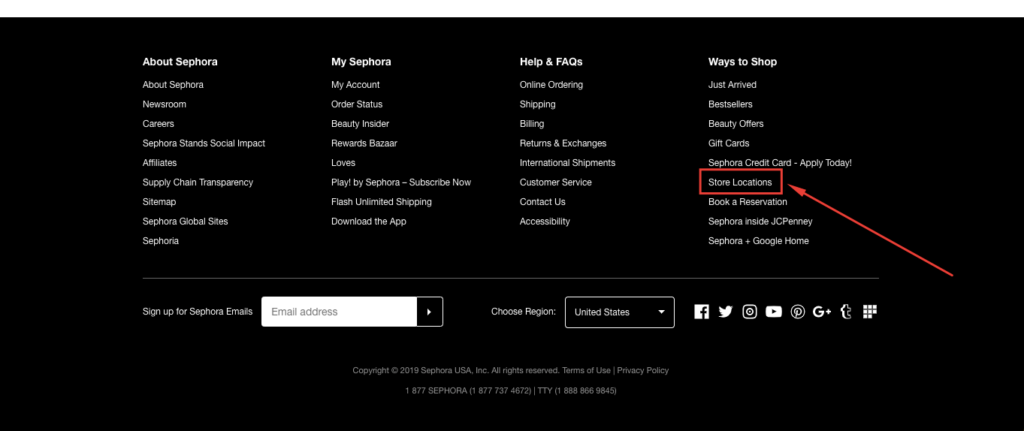Open the grid-shaped social icon after Tumblr
The image size is (1024, 431).
tap(869, 311)
